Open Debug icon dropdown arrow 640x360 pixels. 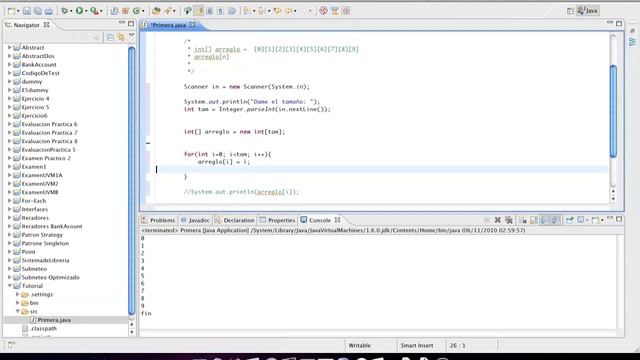click(71, 11)
